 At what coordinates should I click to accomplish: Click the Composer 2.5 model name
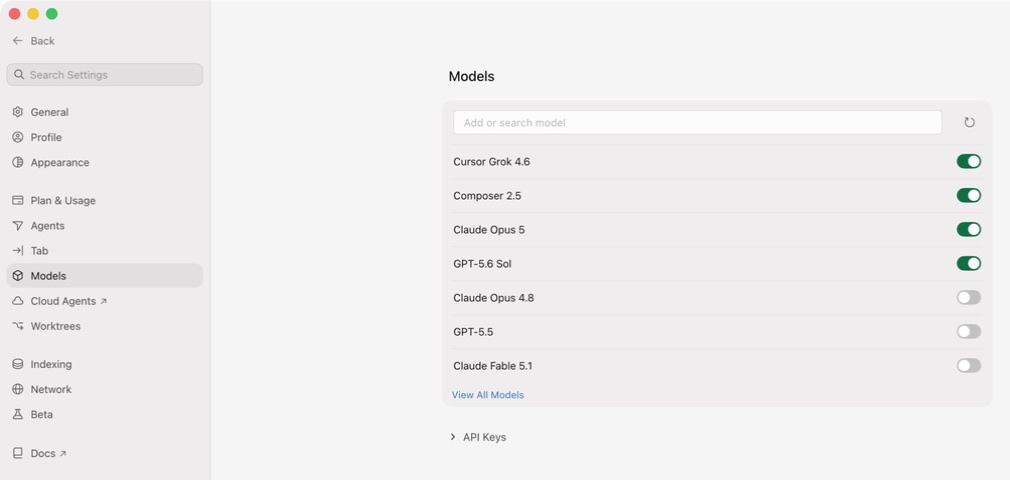(x=487, y=196)
